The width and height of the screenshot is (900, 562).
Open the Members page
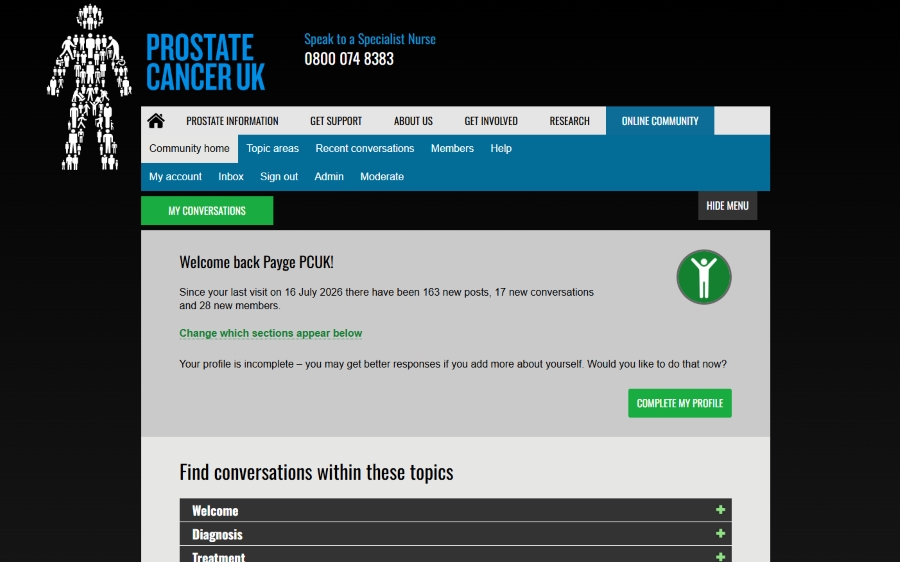tap(452, 149)
